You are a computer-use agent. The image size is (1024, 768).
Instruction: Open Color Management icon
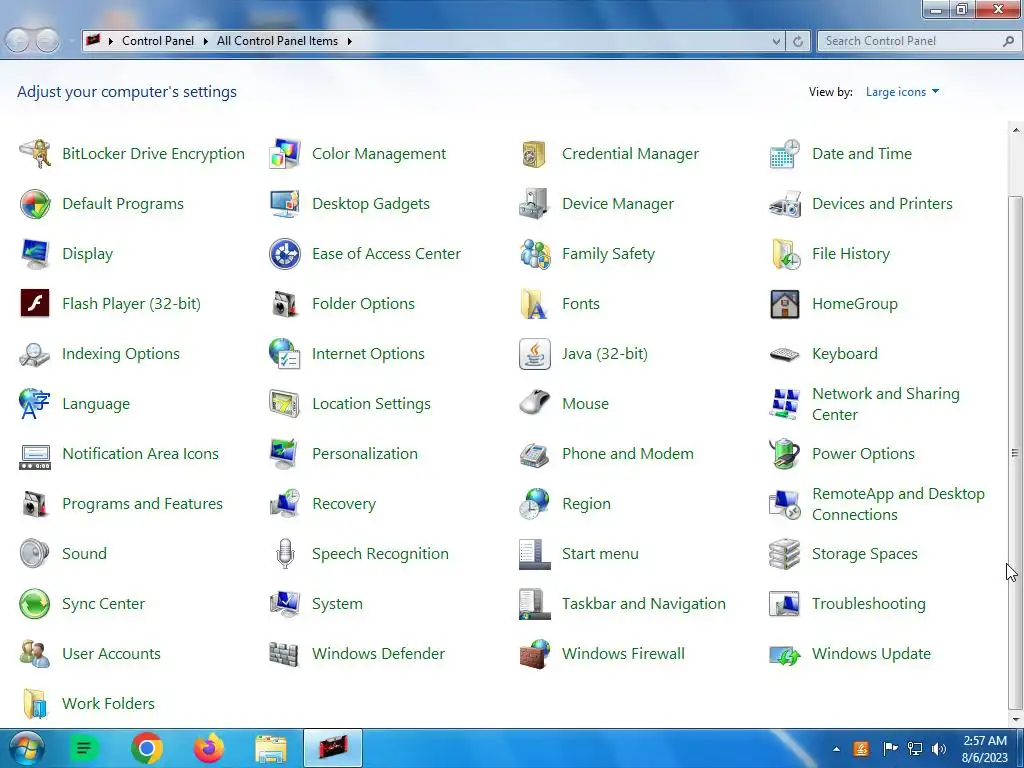coord(285,153)
